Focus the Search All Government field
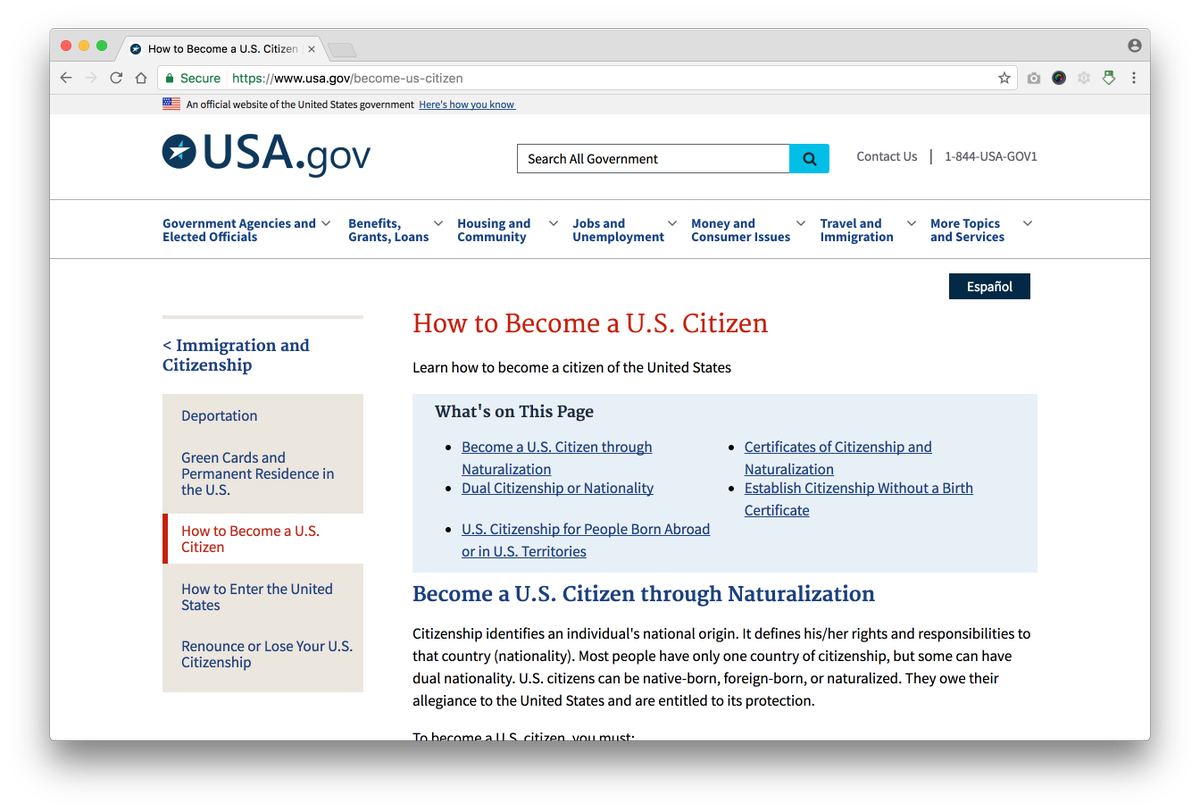Screen dimensions: 1200x812 click(x=653, y=159)
